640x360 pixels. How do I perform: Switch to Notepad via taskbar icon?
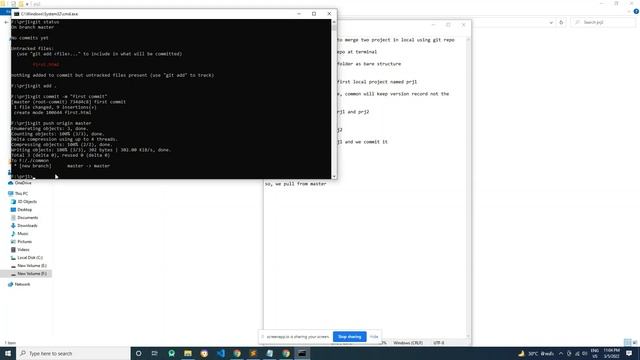[269, 353]
